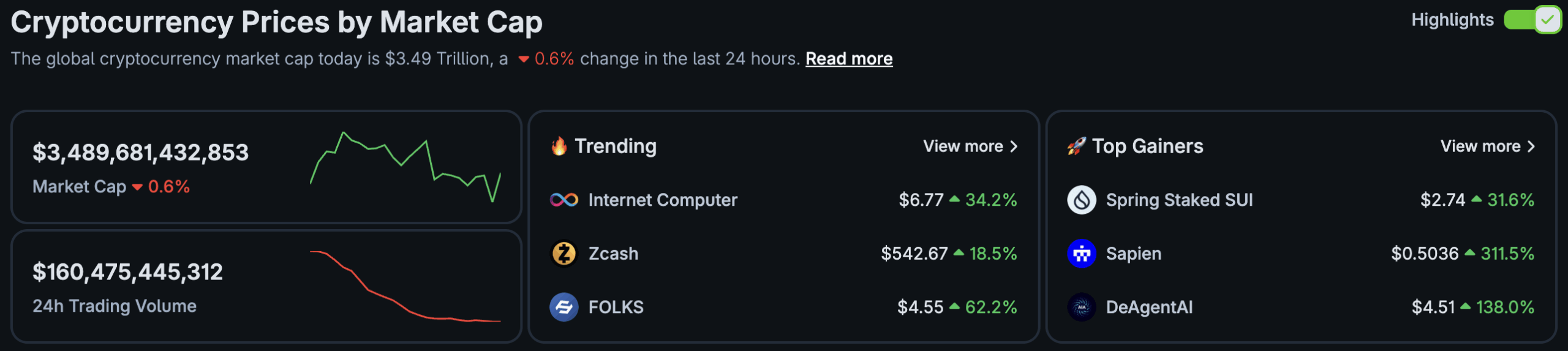Click the Trending fire icon

[559, 146]
